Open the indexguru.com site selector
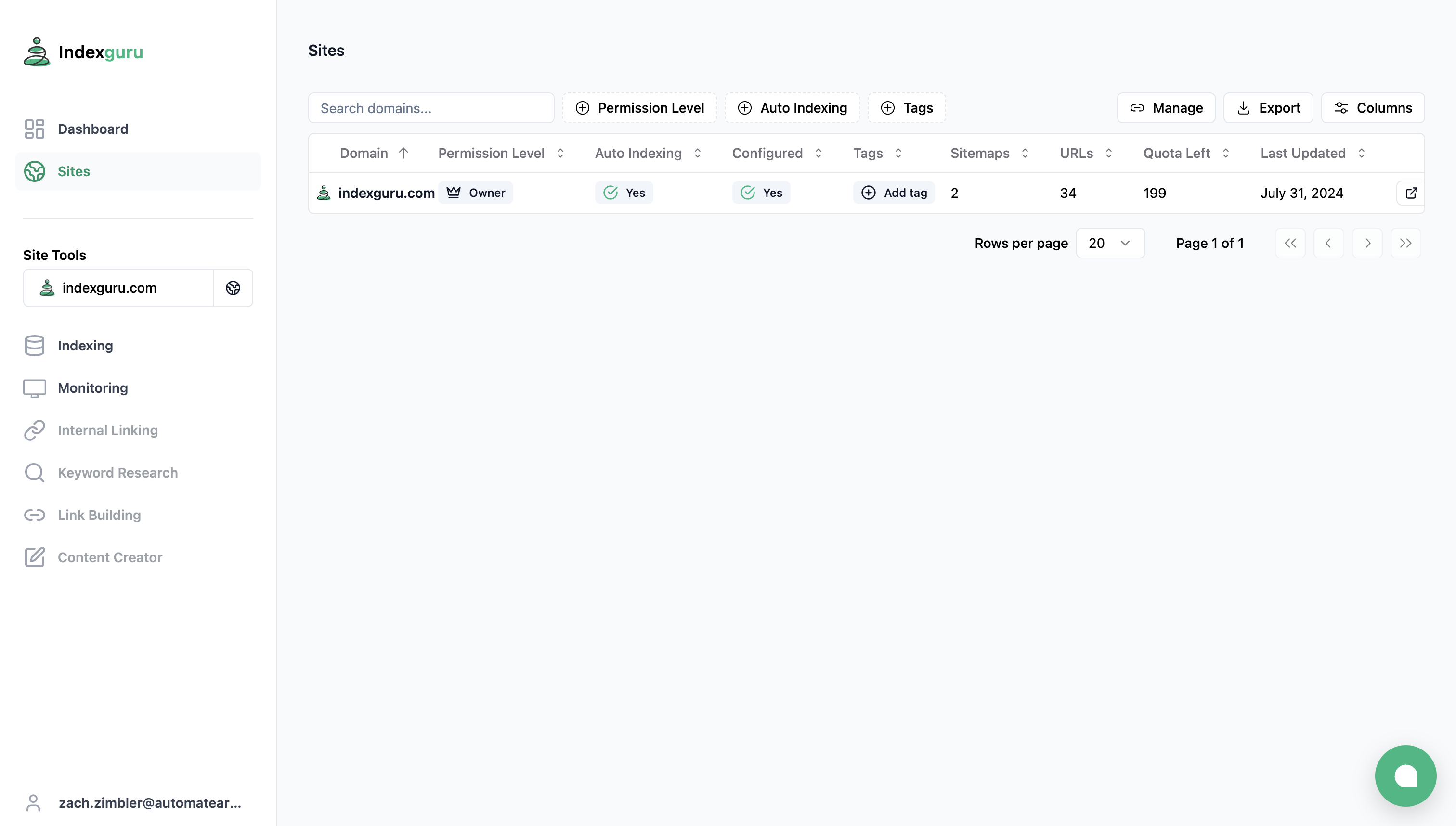The height and width of the screenshot is (826, 1456). (x=118, y=288)
